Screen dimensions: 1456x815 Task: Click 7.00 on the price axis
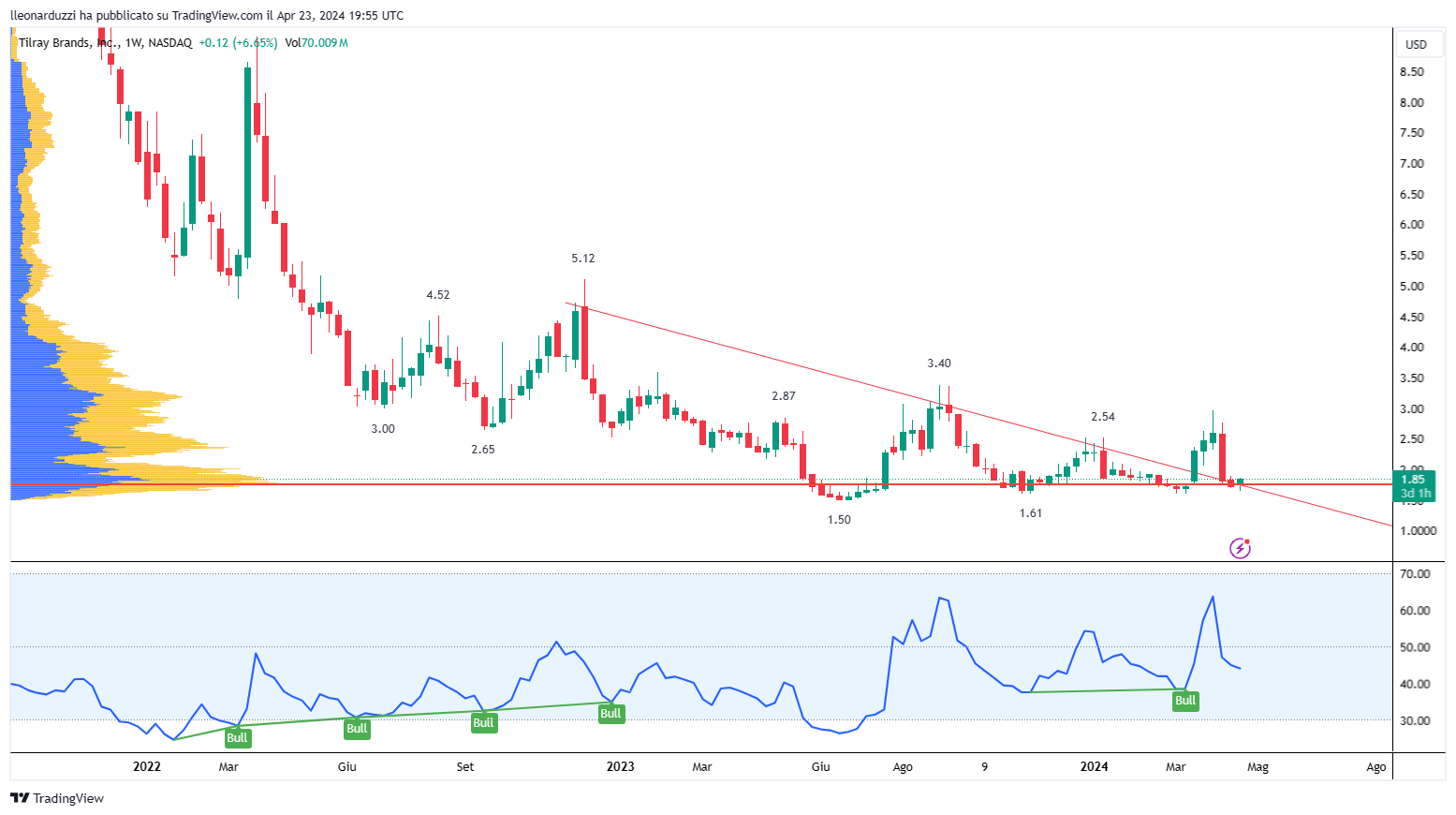[1412, 164]
